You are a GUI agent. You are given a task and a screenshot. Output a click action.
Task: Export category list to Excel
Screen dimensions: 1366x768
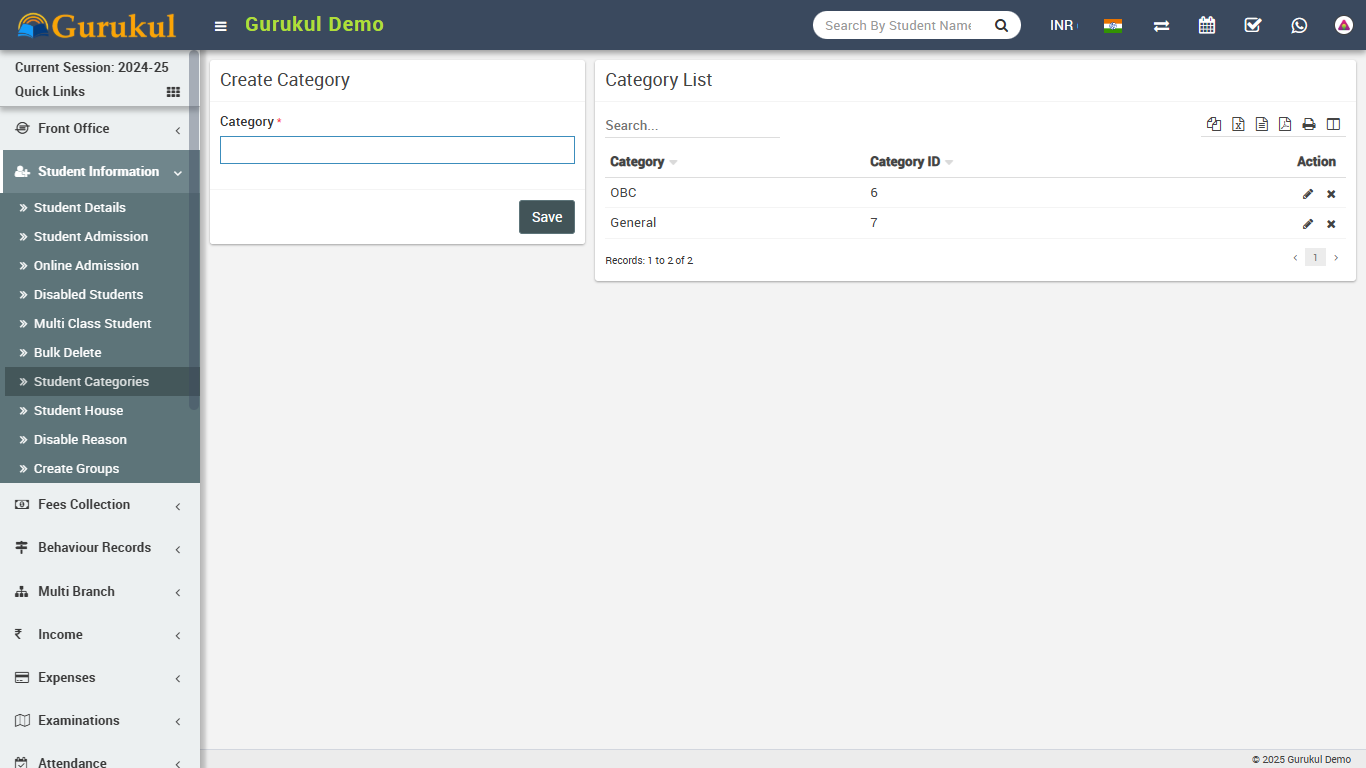pyautogui.click(x=1238, y=124)
